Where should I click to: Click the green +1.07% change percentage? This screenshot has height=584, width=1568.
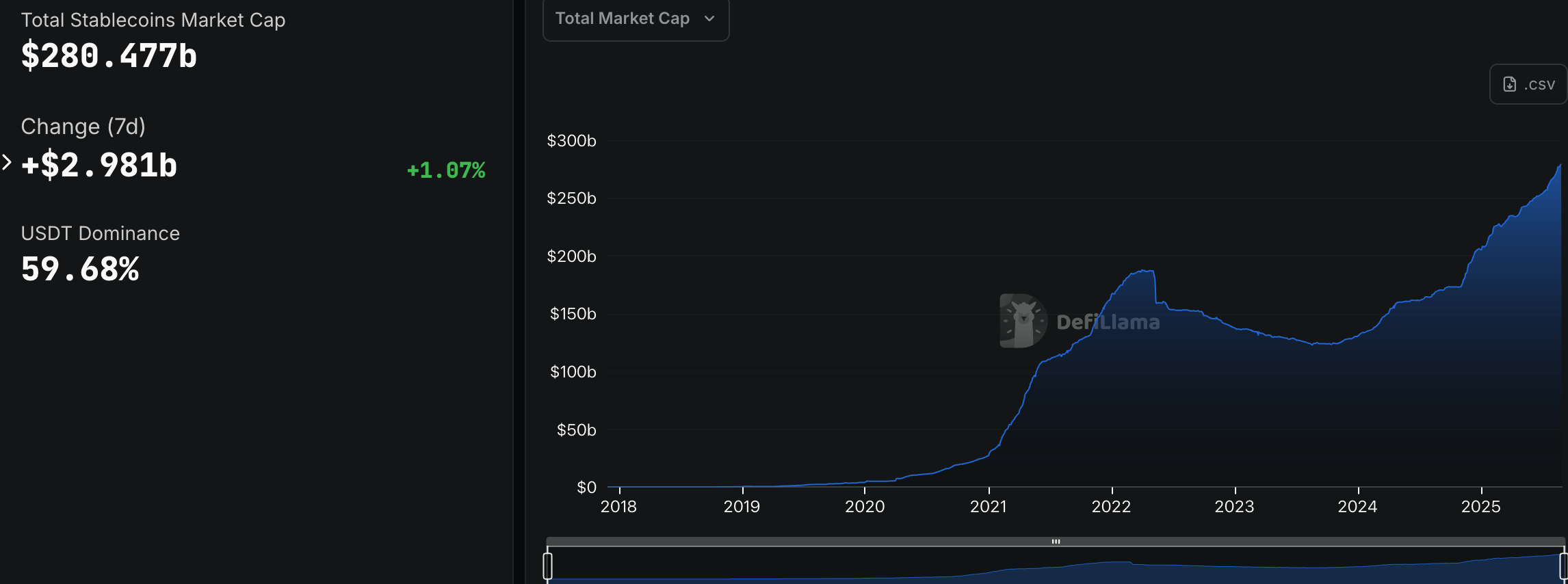pyautogui.click(x=446, y=170)
